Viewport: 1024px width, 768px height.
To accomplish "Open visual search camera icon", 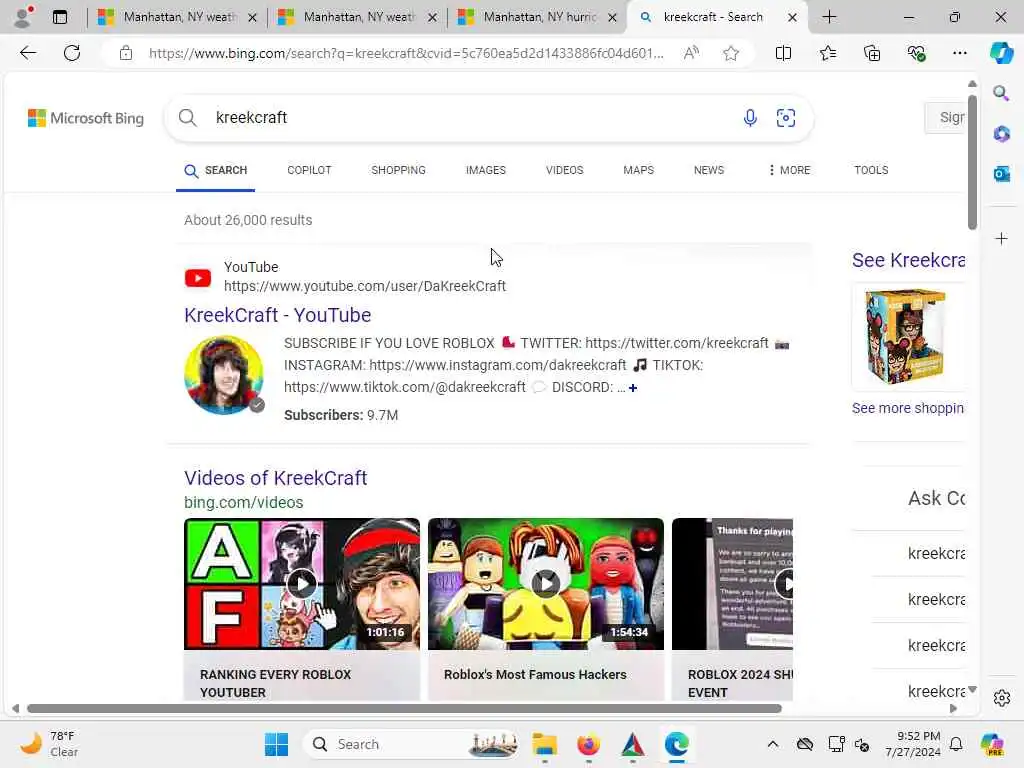I will (x=786, y=118).
